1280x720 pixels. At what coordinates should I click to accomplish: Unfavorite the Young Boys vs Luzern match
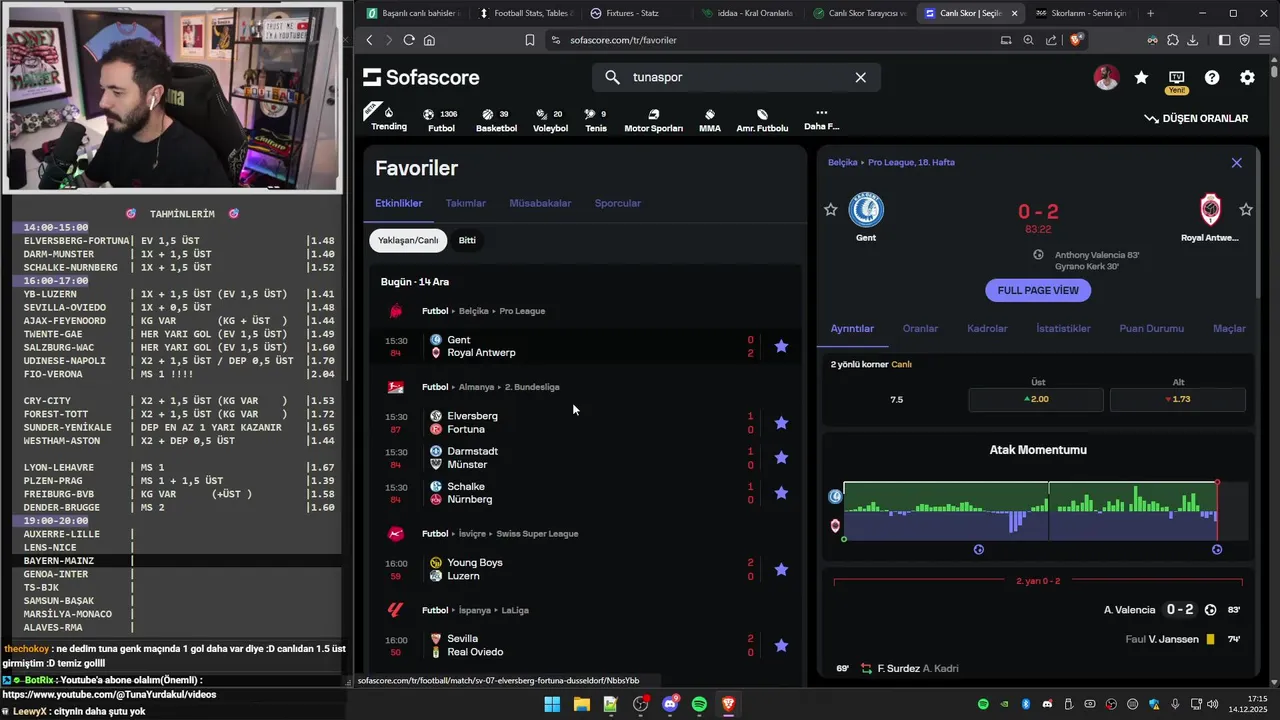(x=781, y=569)
